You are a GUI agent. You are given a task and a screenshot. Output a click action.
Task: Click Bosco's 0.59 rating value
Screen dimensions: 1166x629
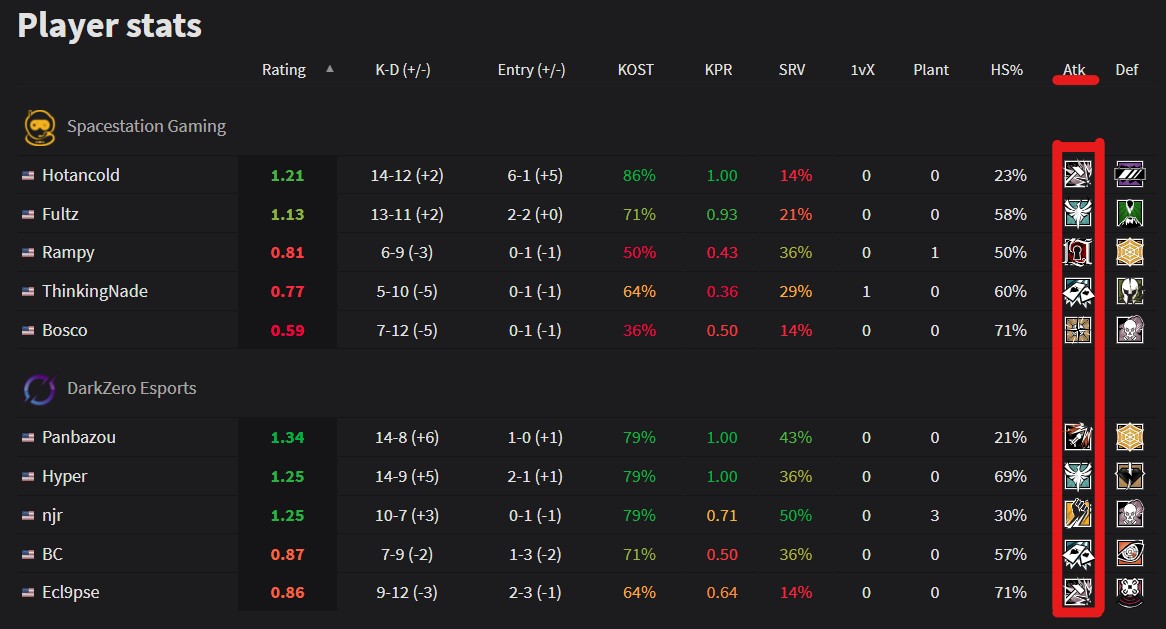[x=287, y=331]
